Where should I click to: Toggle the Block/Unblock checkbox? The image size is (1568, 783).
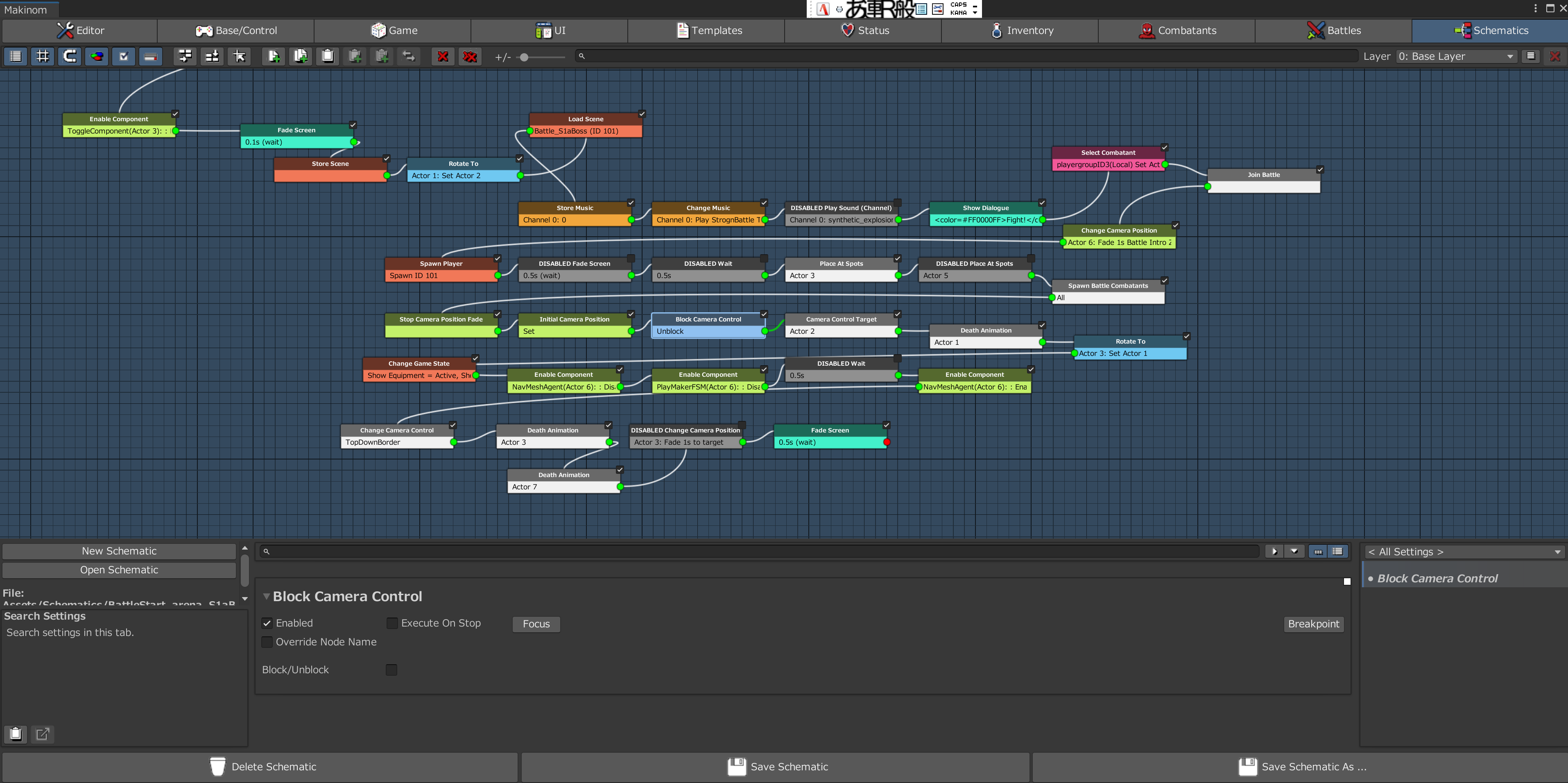click(x=391, y=670)
